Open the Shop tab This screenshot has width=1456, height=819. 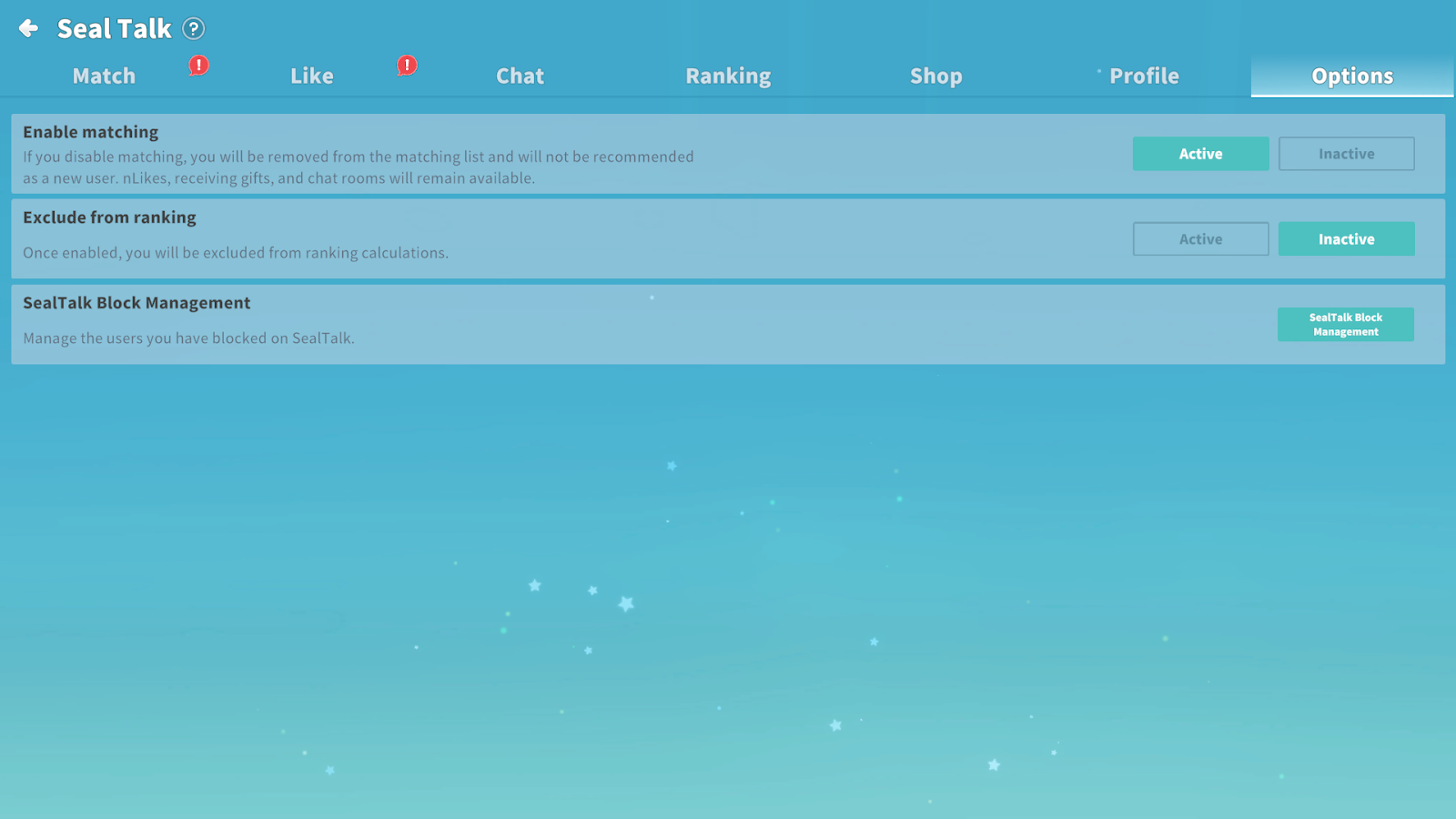tap(935, 76)
